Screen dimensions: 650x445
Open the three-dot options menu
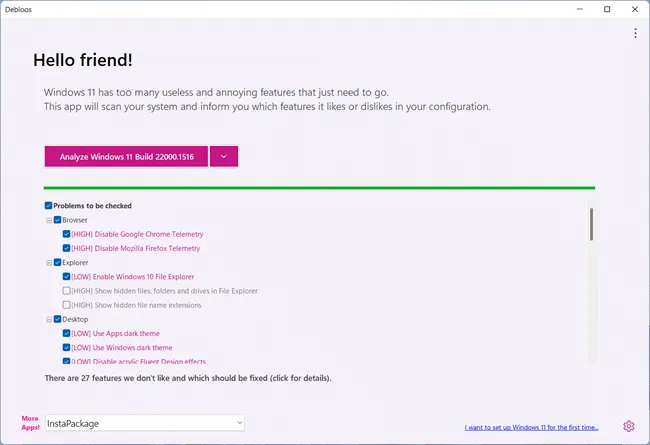[635, 33]
